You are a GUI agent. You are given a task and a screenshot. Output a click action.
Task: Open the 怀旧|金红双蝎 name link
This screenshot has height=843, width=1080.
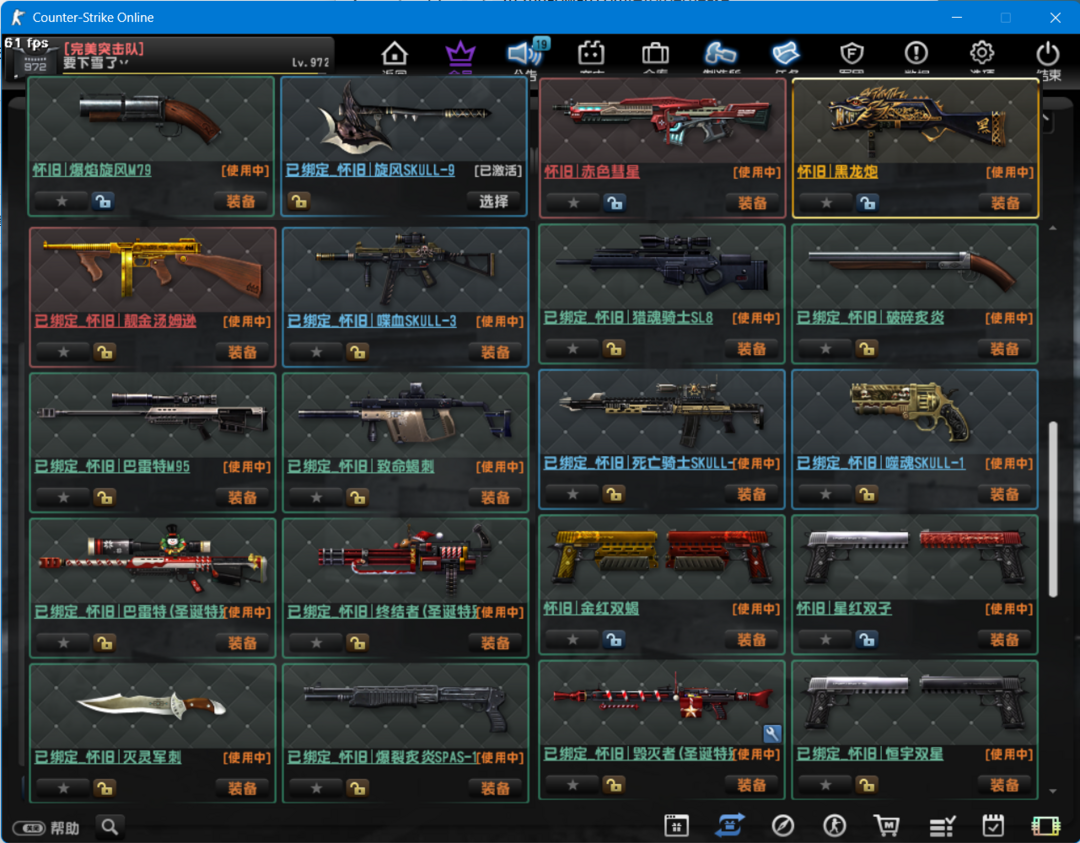pyautogui.click(x=591, y=608)
